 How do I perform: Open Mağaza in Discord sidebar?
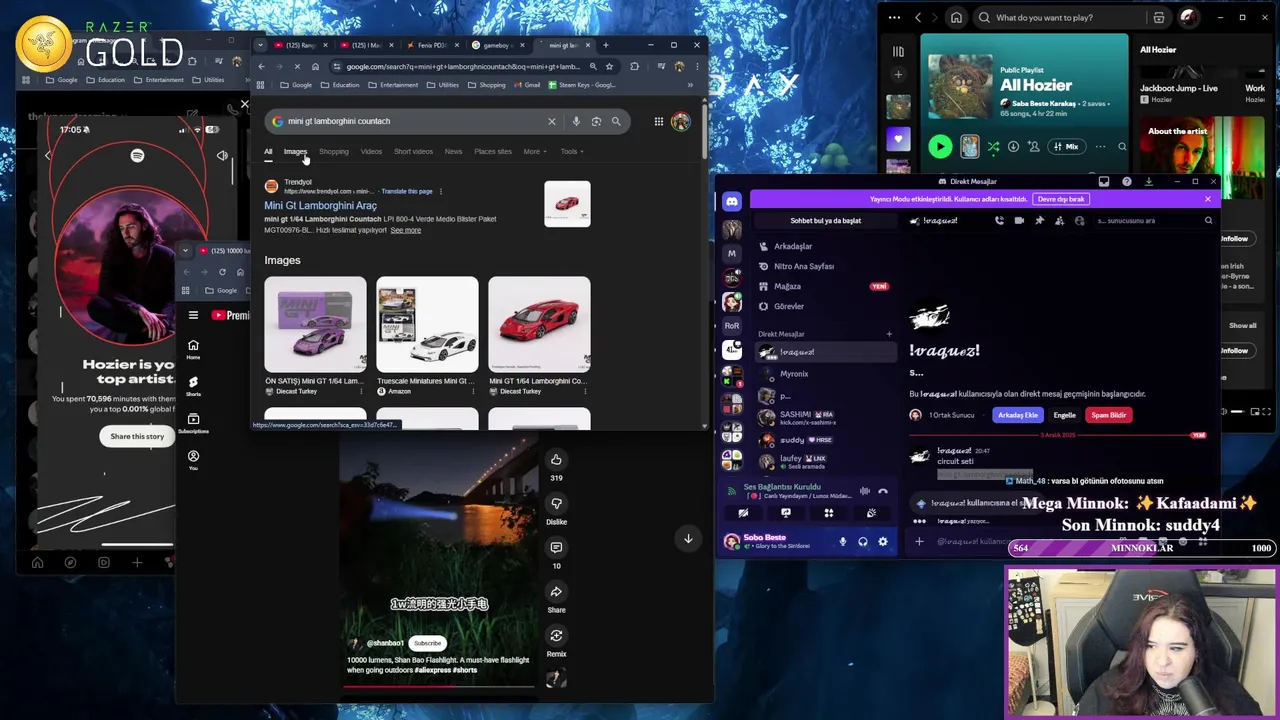coord(826,286)
